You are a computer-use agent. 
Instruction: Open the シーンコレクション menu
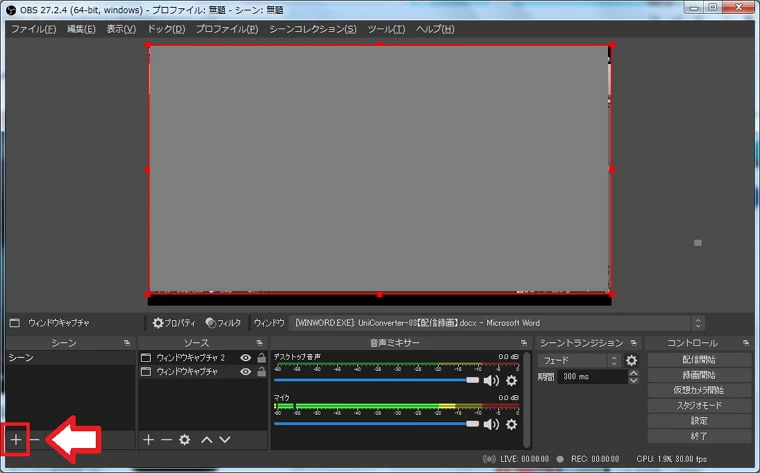(x=312, y=29)
